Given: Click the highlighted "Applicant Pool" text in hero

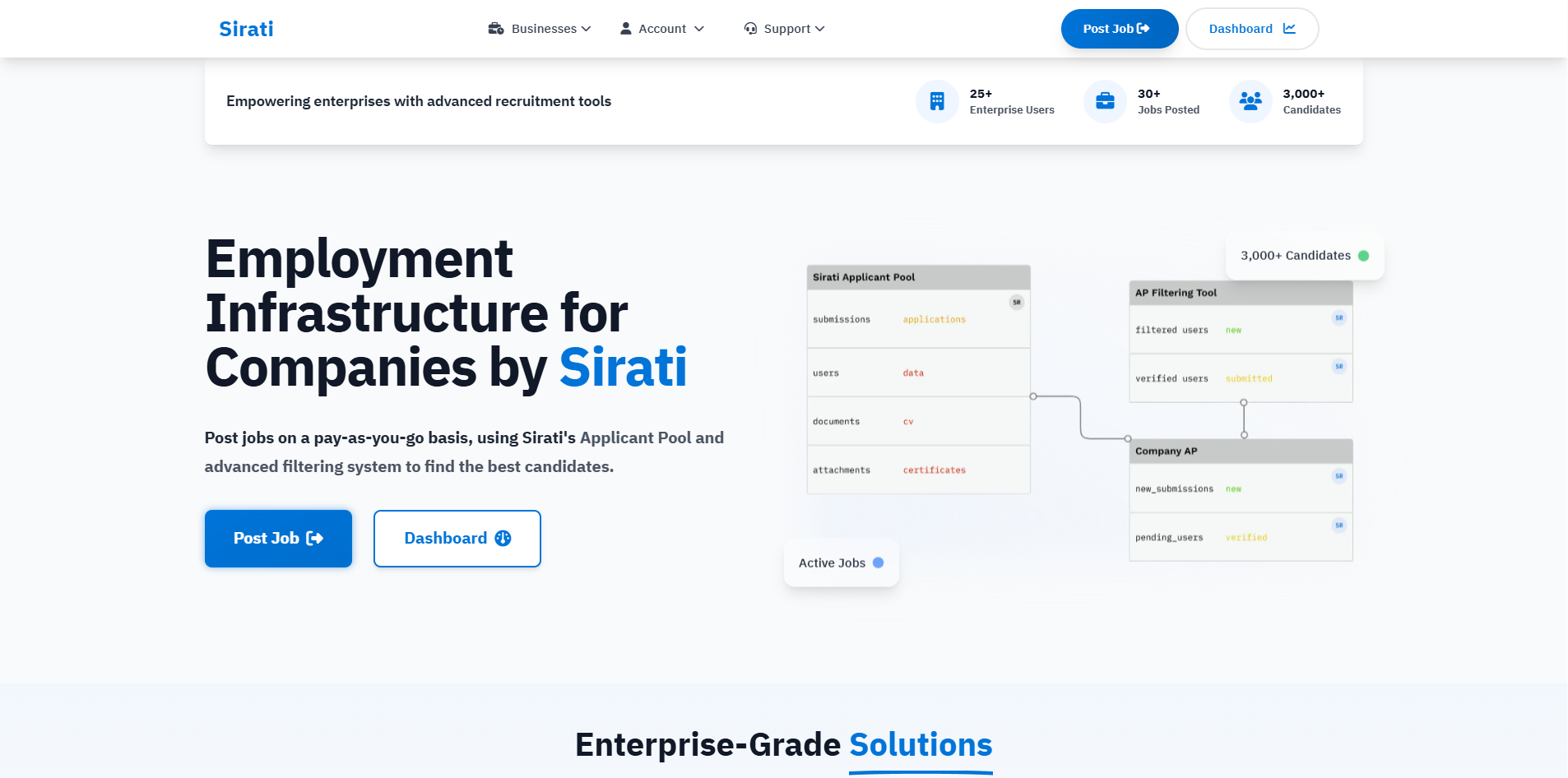Looking at the screenshot, I should tap(635, 438).
